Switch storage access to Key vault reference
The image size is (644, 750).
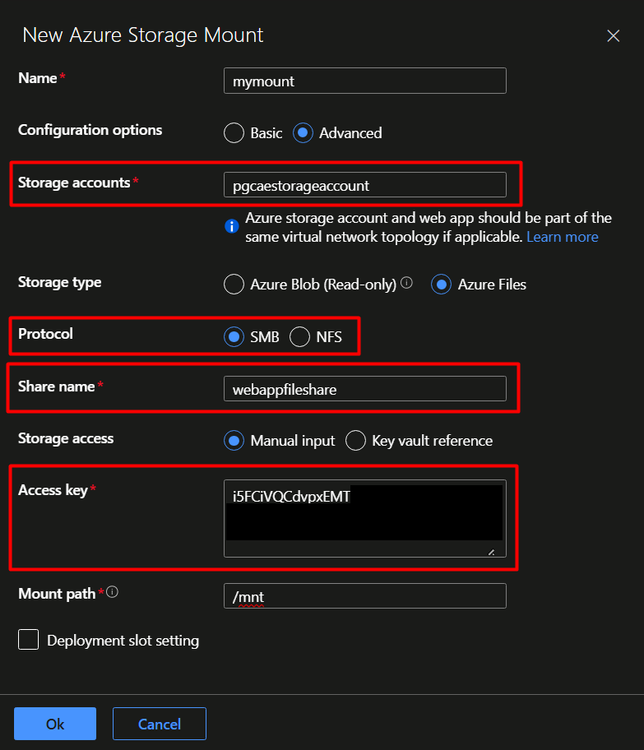(356, 441)
